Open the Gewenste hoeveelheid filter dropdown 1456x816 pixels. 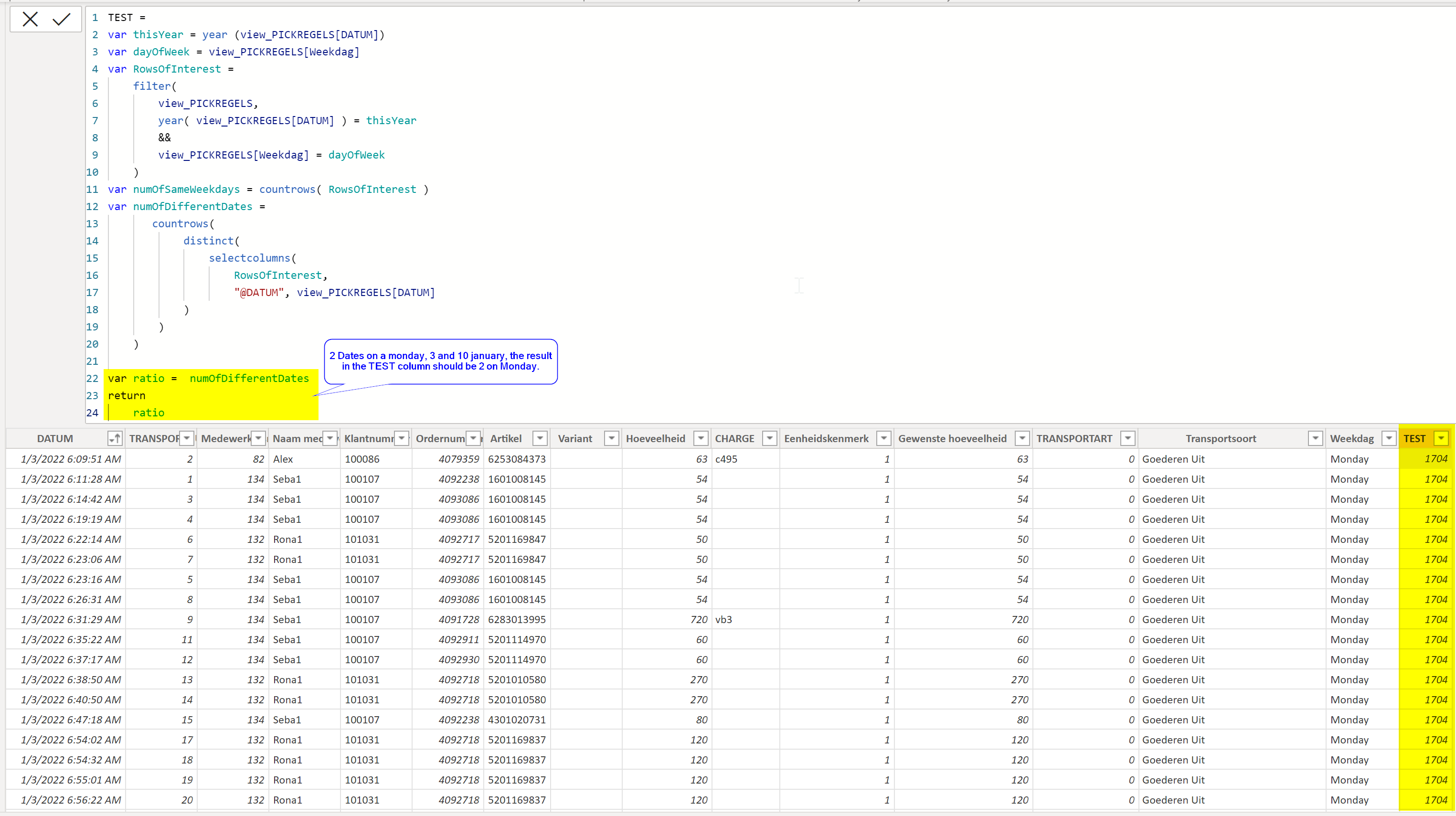[x=1022, y=438]
